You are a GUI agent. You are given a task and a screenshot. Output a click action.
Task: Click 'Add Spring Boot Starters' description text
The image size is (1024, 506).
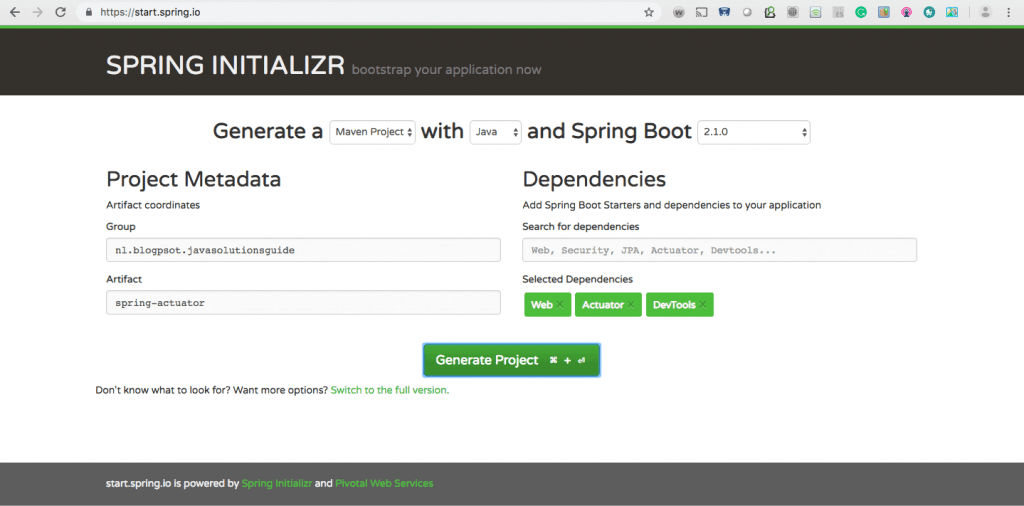672,205
